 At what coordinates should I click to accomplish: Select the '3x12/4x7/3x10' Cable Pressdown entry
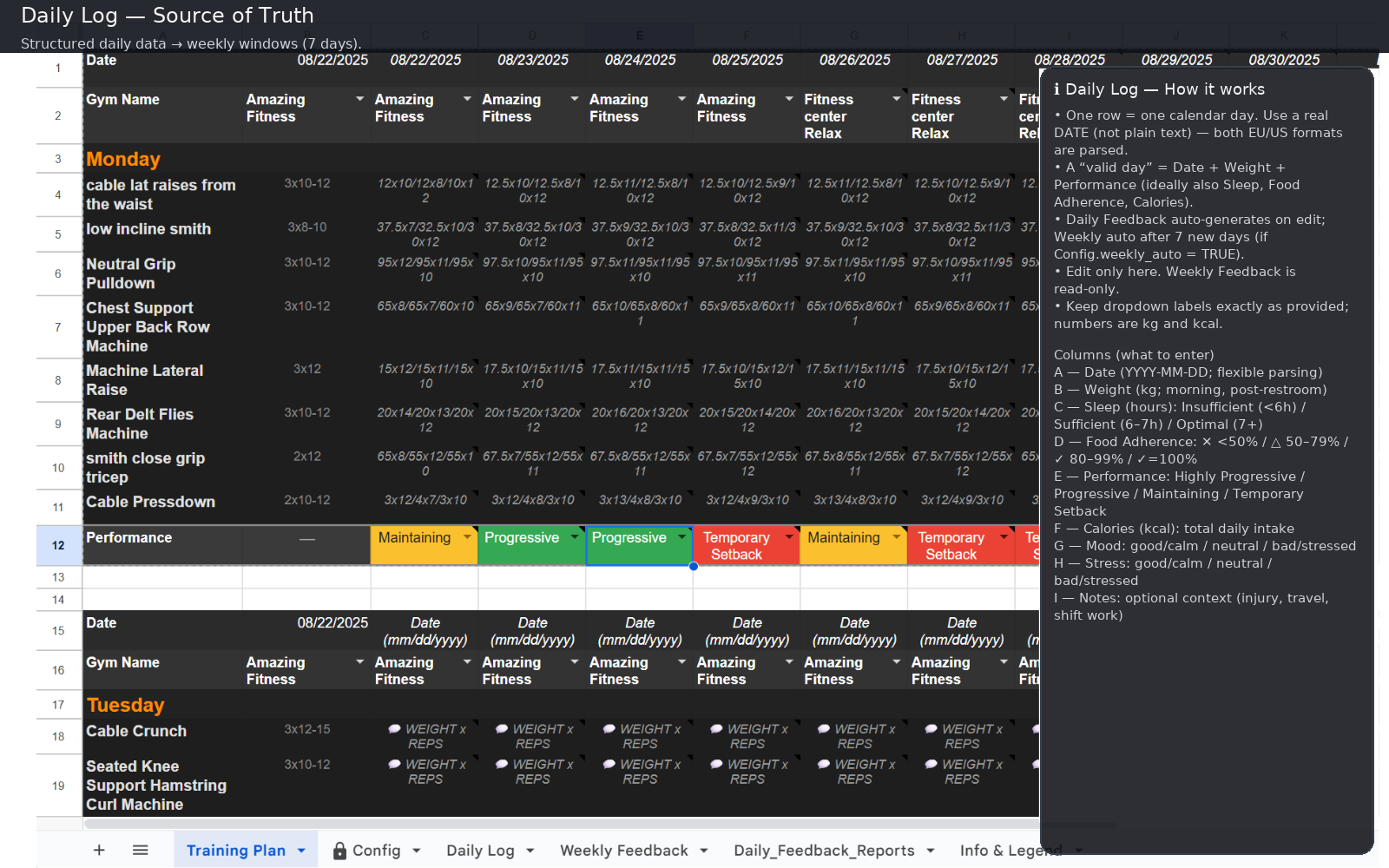coord(425,507)
